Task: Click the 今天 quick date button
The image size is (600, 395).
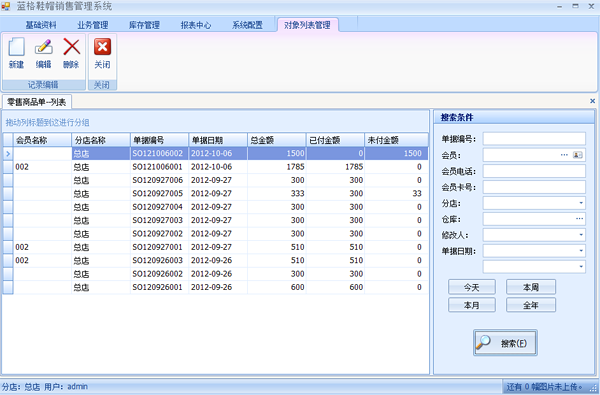Action: 471,287
